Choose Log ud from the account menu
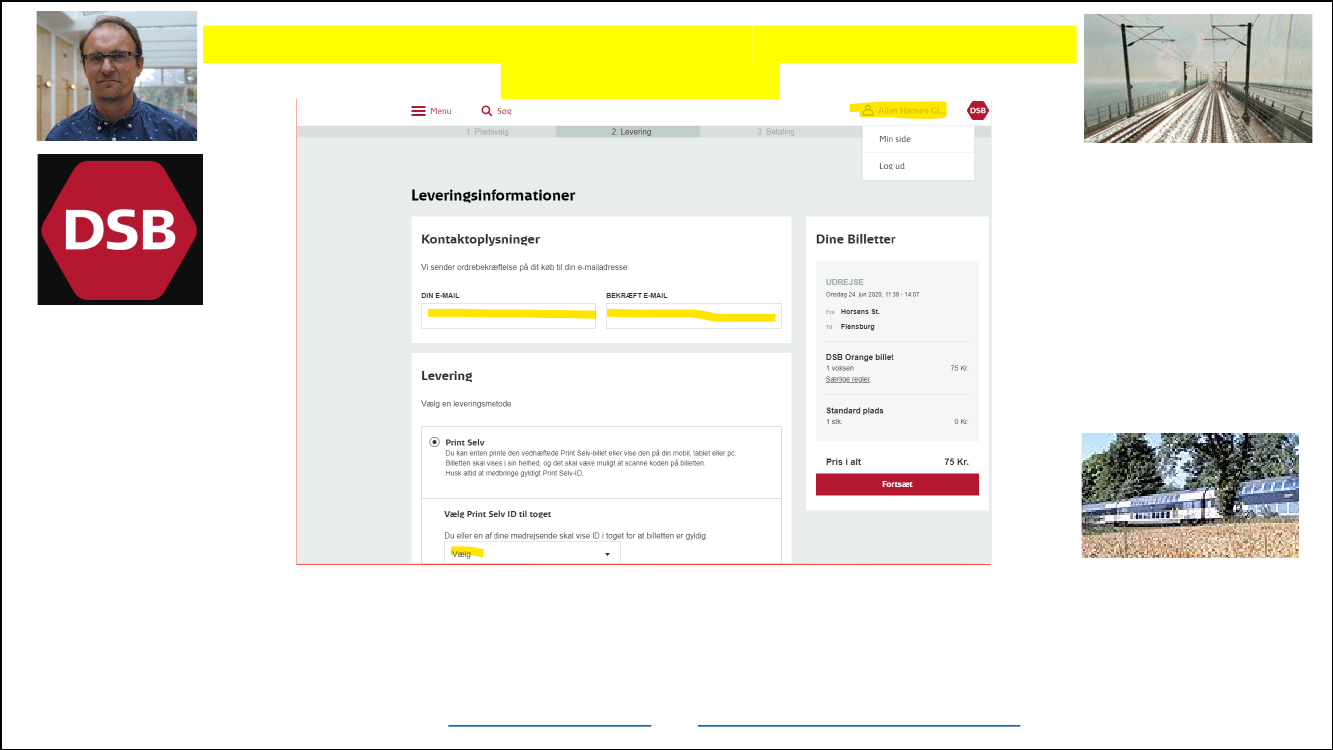Screen dimensions: 1333x750 [892, 166]
